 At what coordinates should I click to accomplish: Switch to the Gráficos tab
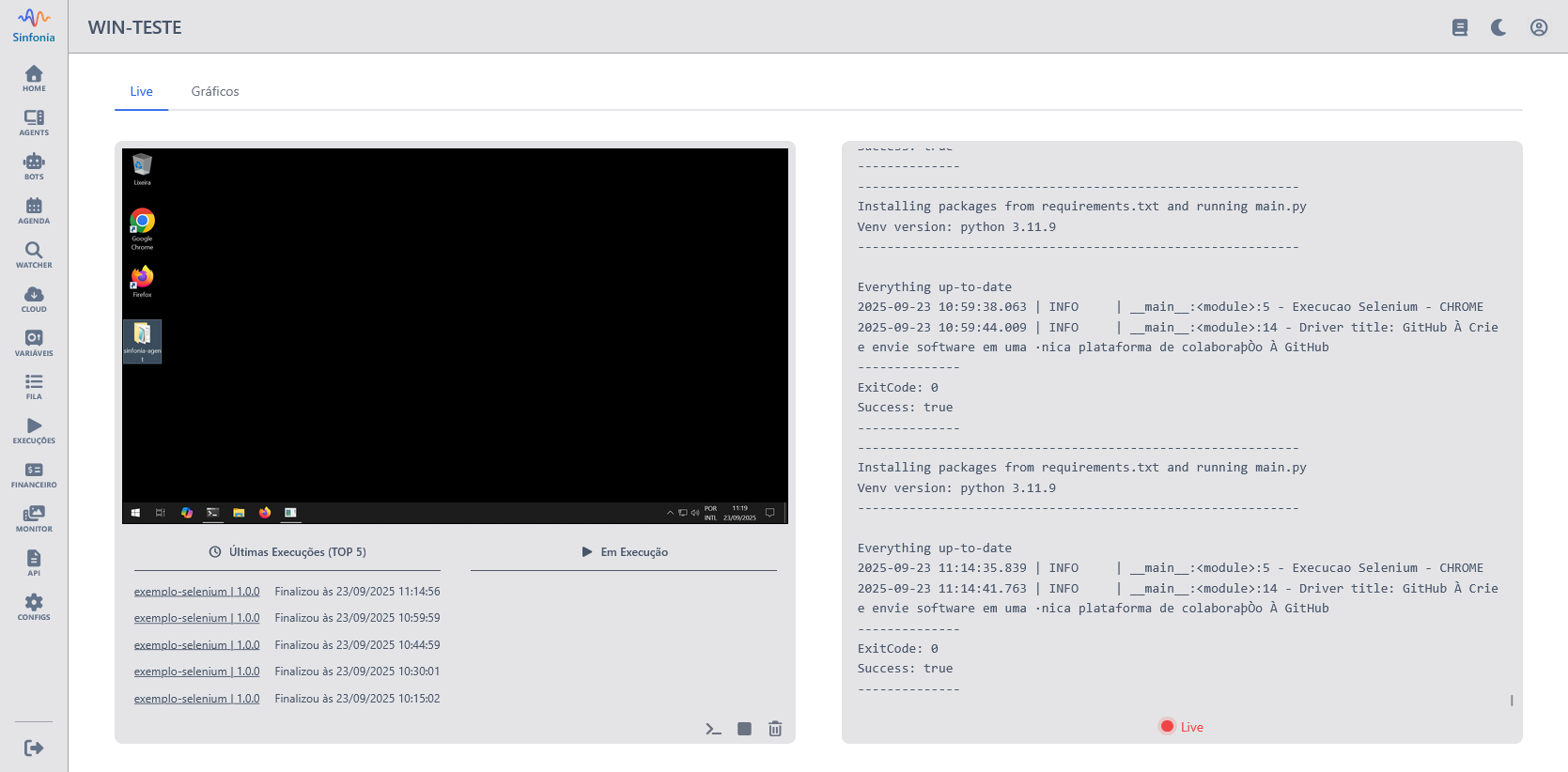(x=215, y=91)
